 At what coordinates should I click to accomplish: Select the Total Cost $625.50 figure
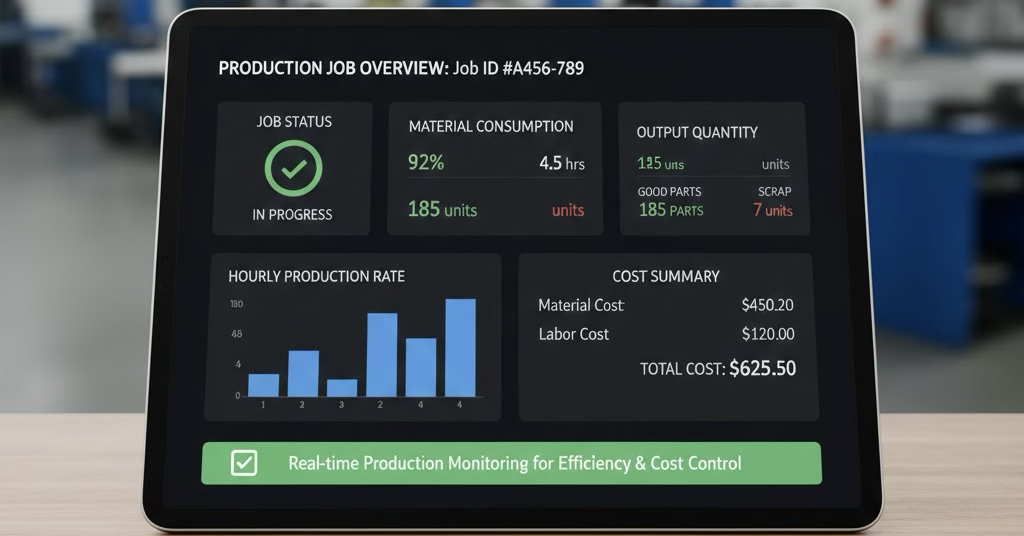[x=762, y=368]
